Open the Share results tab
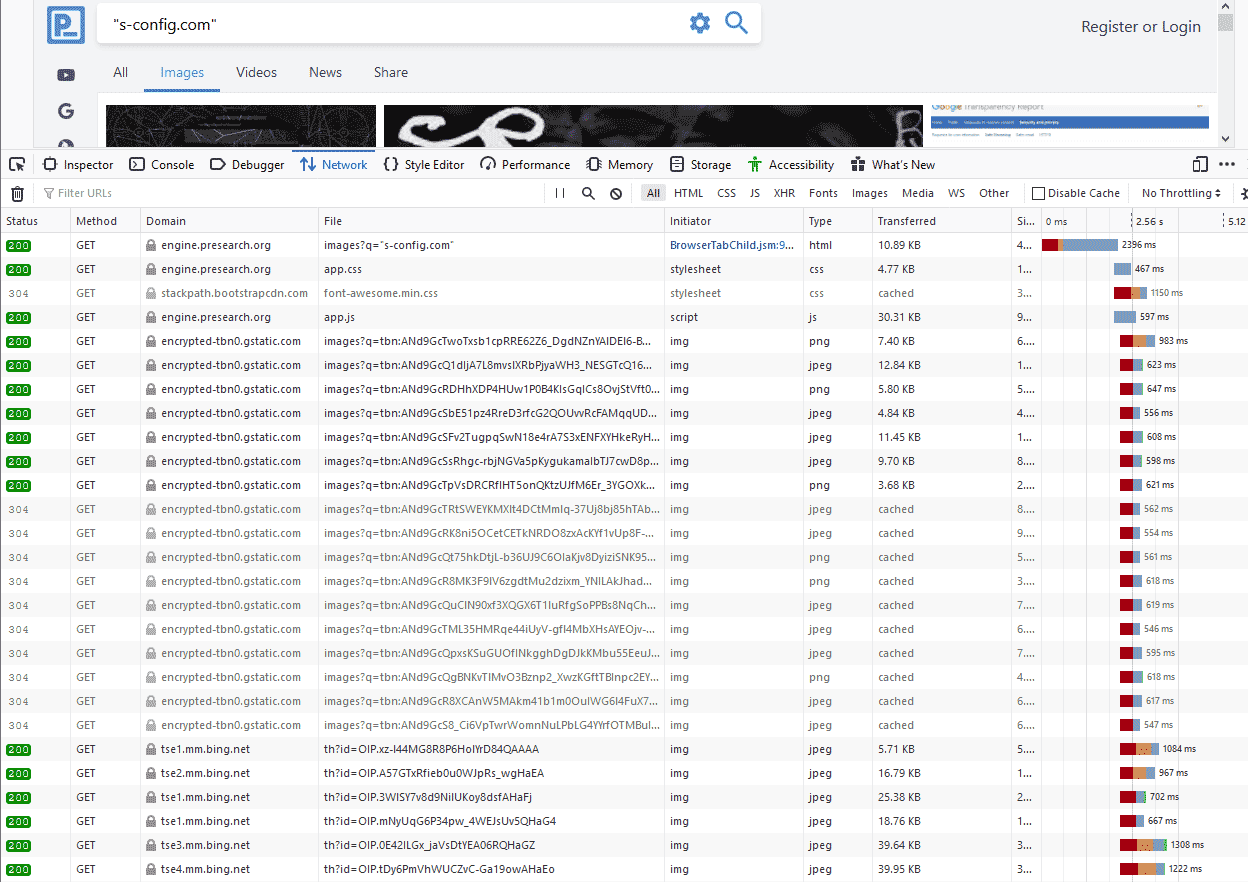 391,72
